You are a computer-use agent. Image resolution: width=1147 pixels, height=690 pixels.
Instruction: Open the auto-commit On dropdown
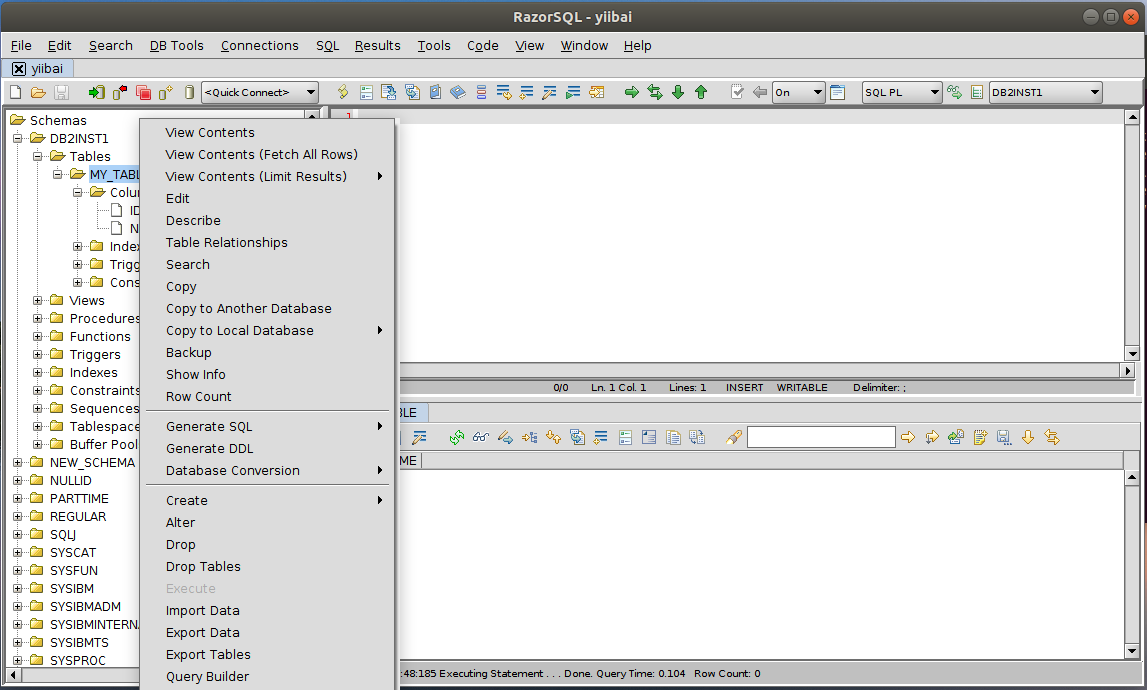(x=799, y=92)
